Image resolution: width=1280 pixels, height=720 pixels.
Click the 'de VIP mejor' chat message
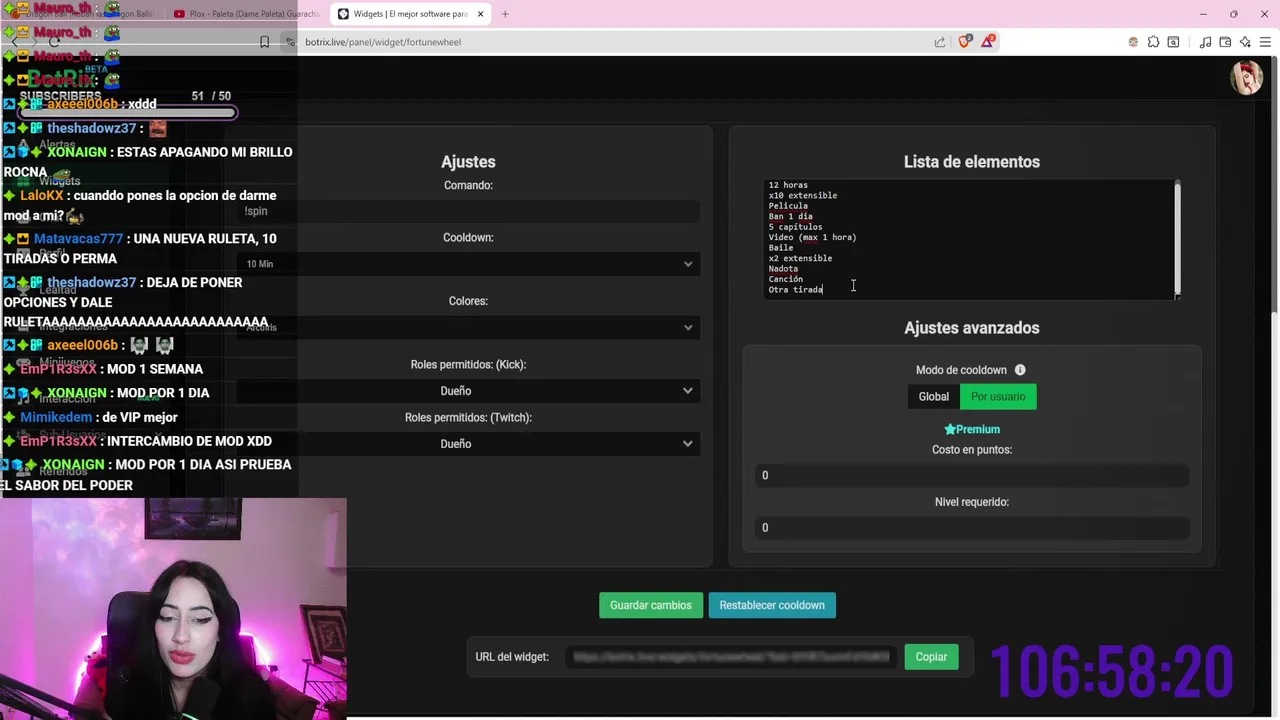(138, 417)
